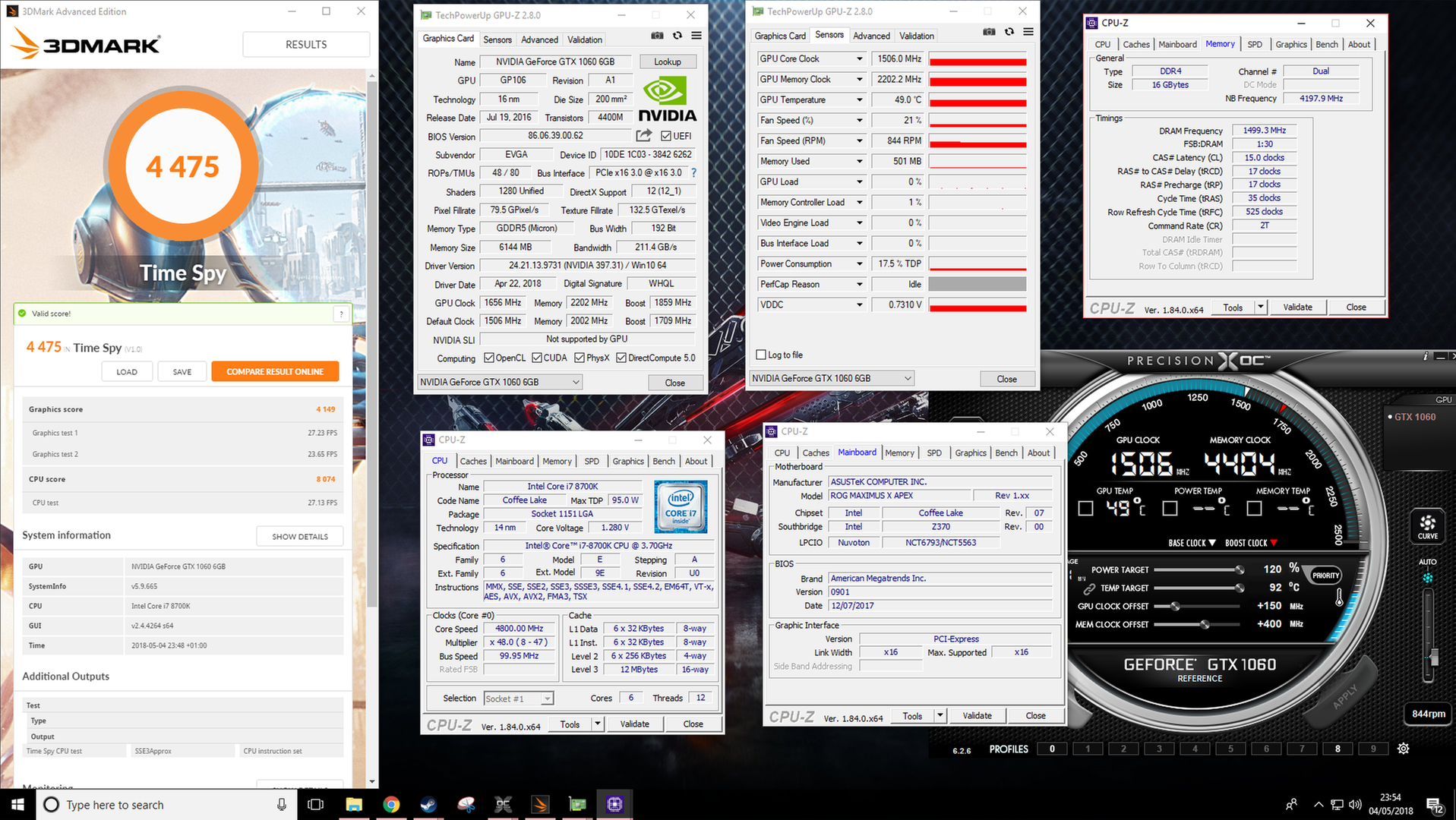Screen dimensions: 1456x820
Task: Select profile 8 in Precision XOC
Action: pos(1338,749)
